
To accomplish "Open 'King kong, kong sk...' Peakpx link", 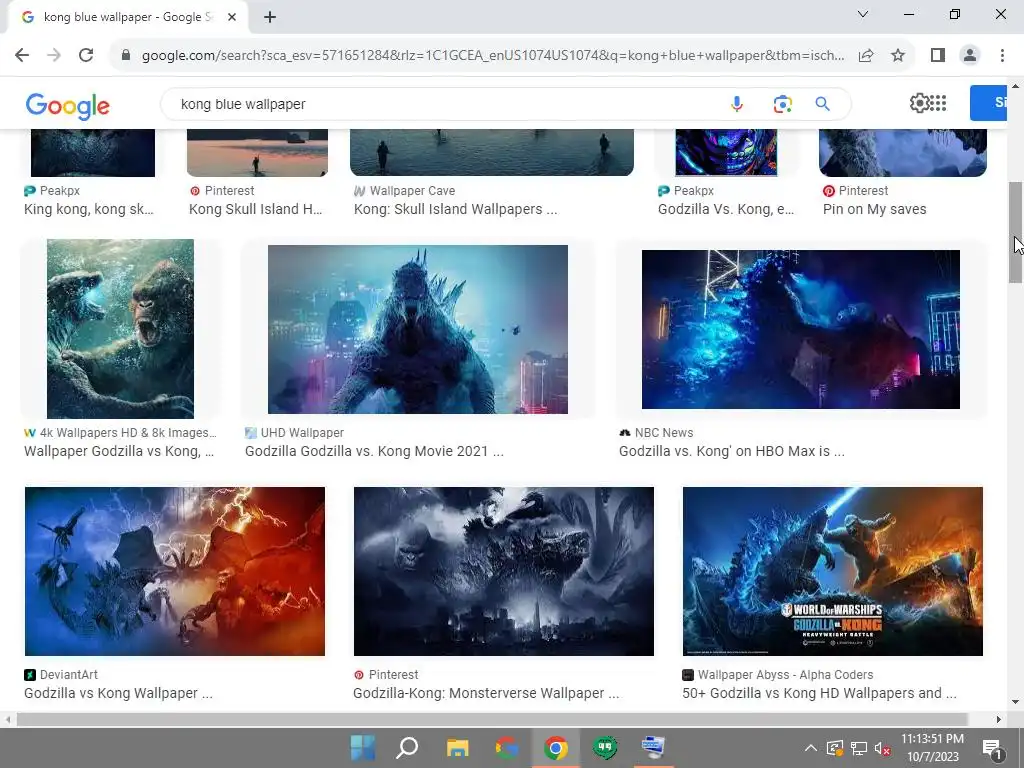I will (x=89, y=209).
